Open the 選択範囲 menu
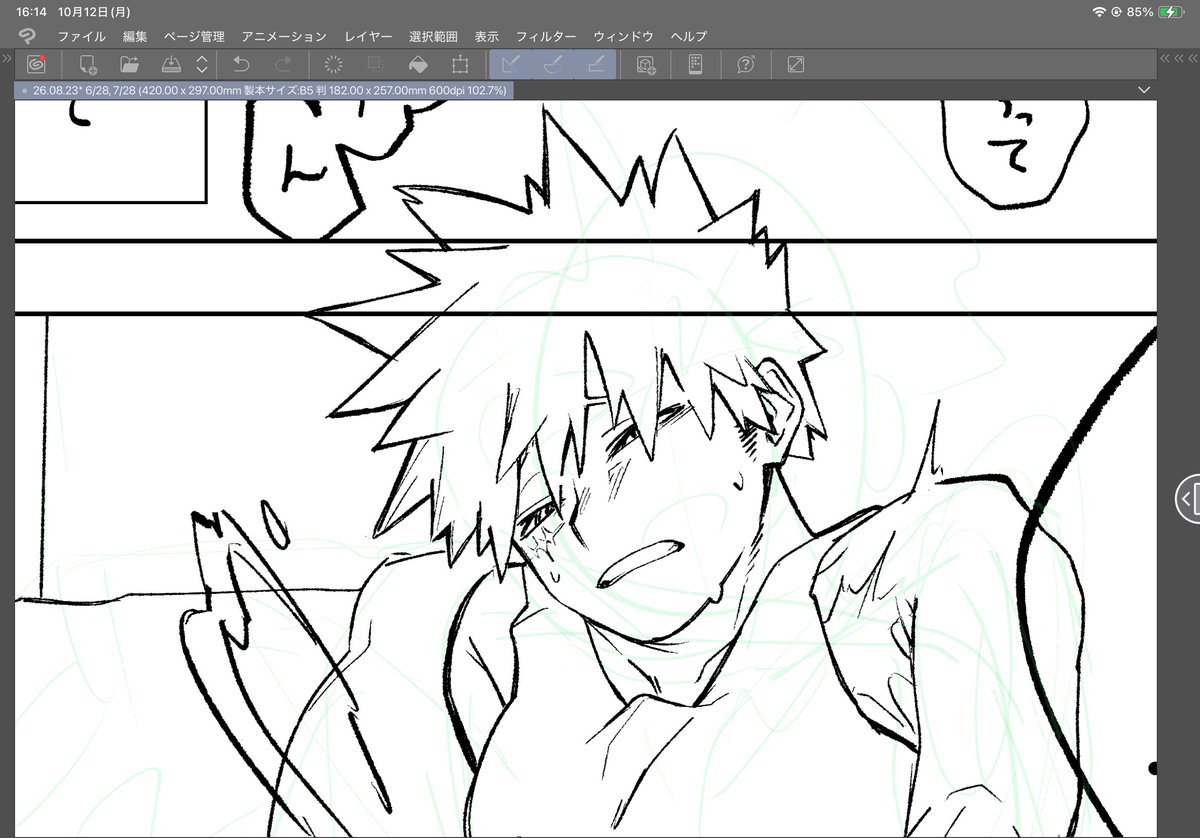The width and height of the screenshot is (1200, 838). point(433,36)
